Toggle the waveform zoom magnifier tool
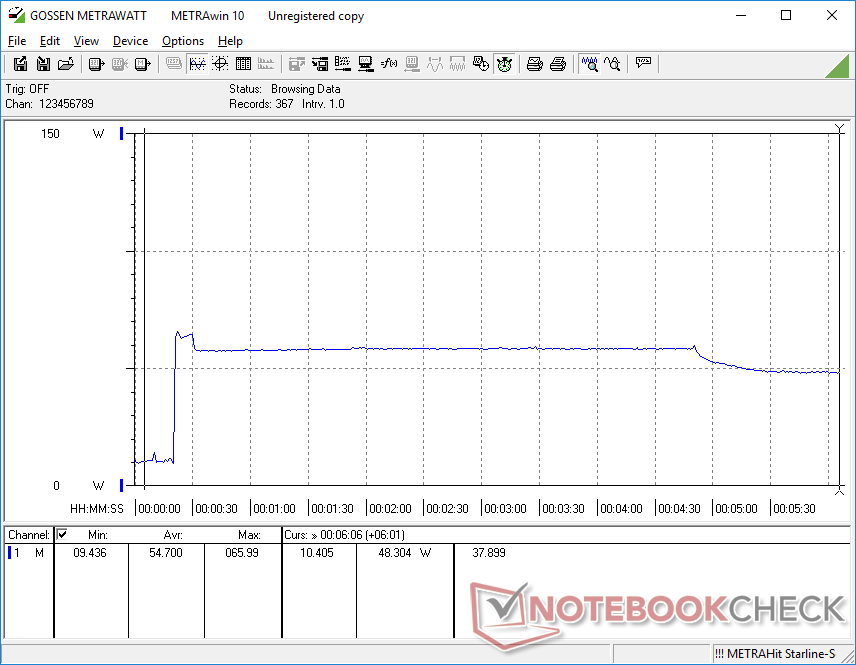 coord(590,64)
